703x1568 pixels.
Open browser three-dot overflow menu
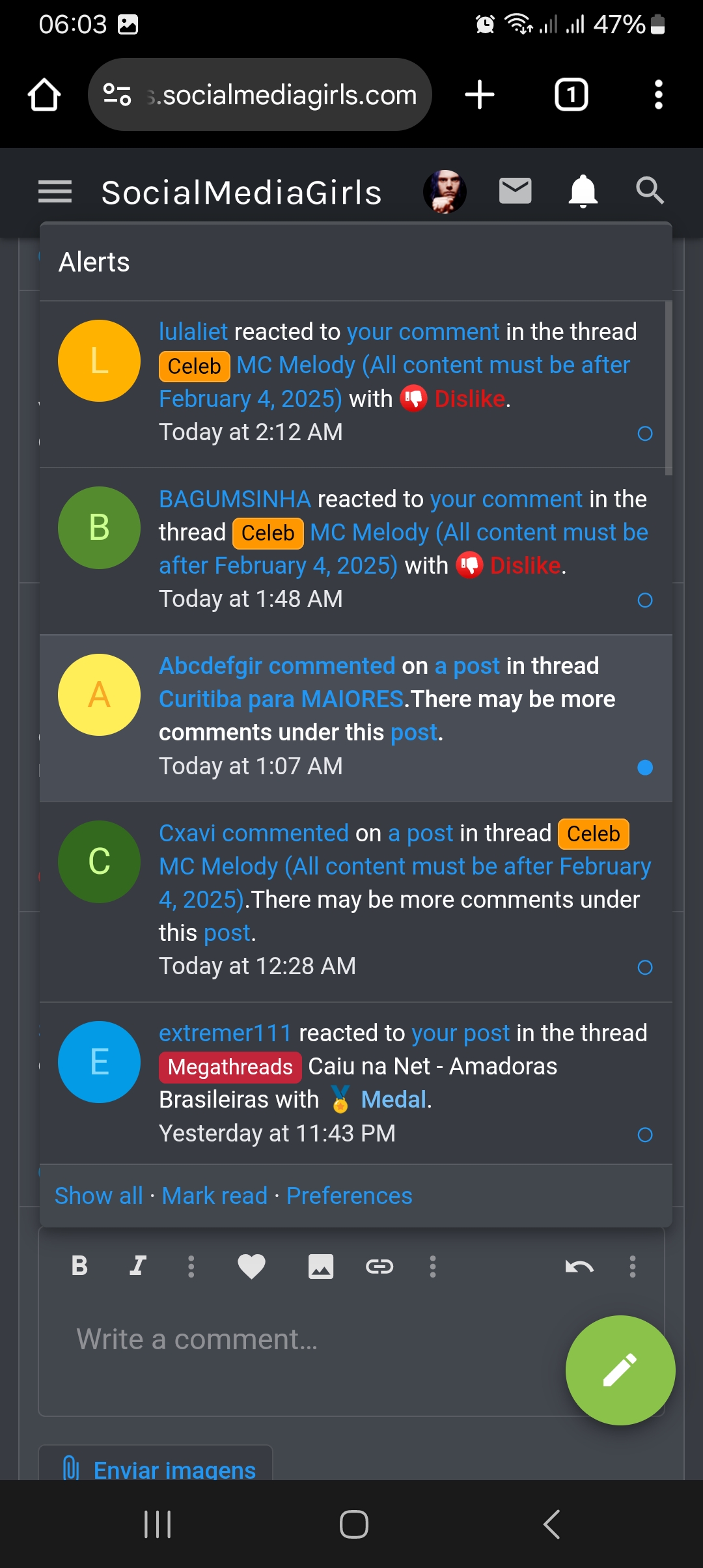[658, 95]
